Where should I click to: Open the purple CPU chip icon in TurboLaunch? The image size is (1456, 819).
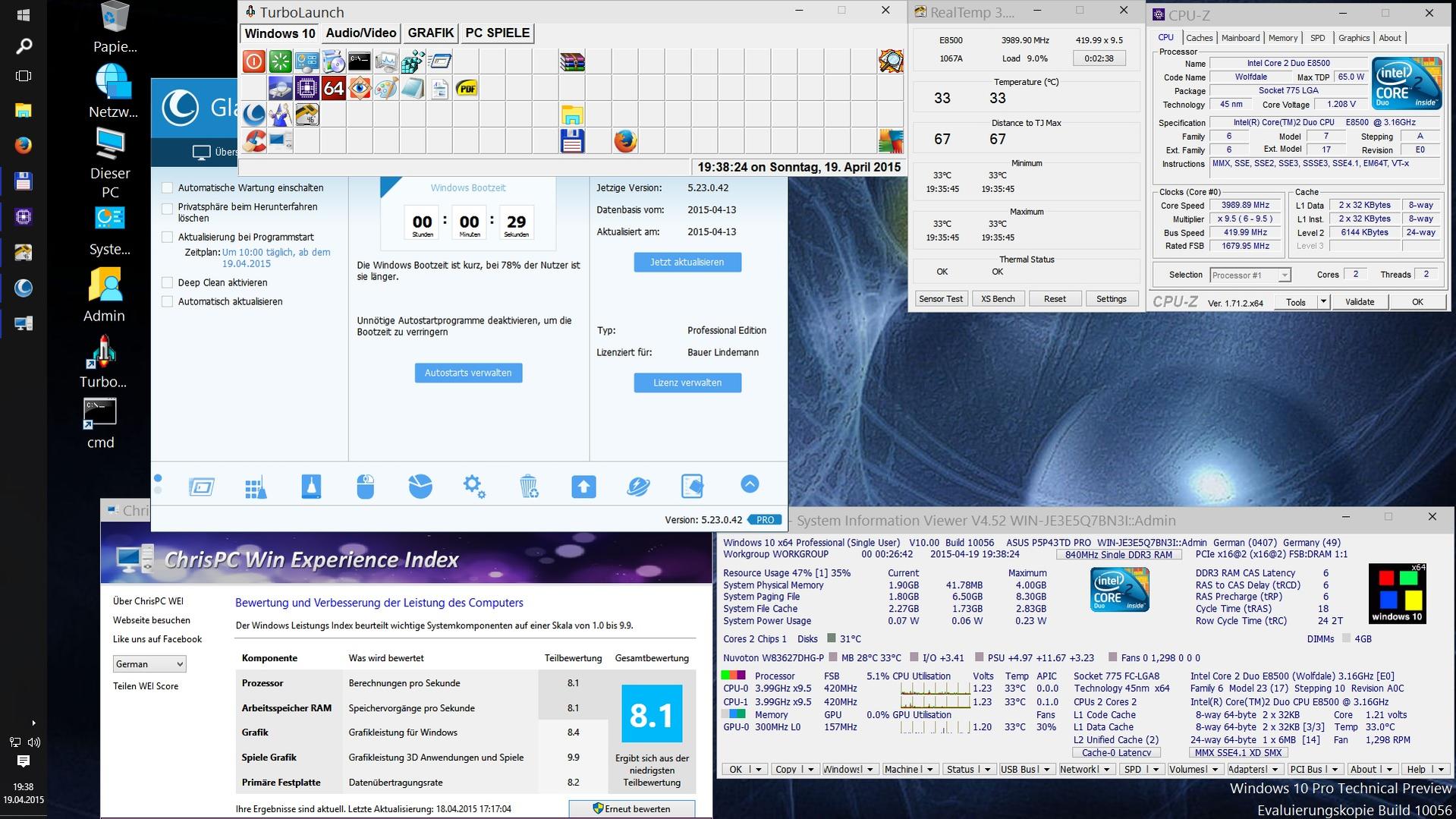pos(307,88)
